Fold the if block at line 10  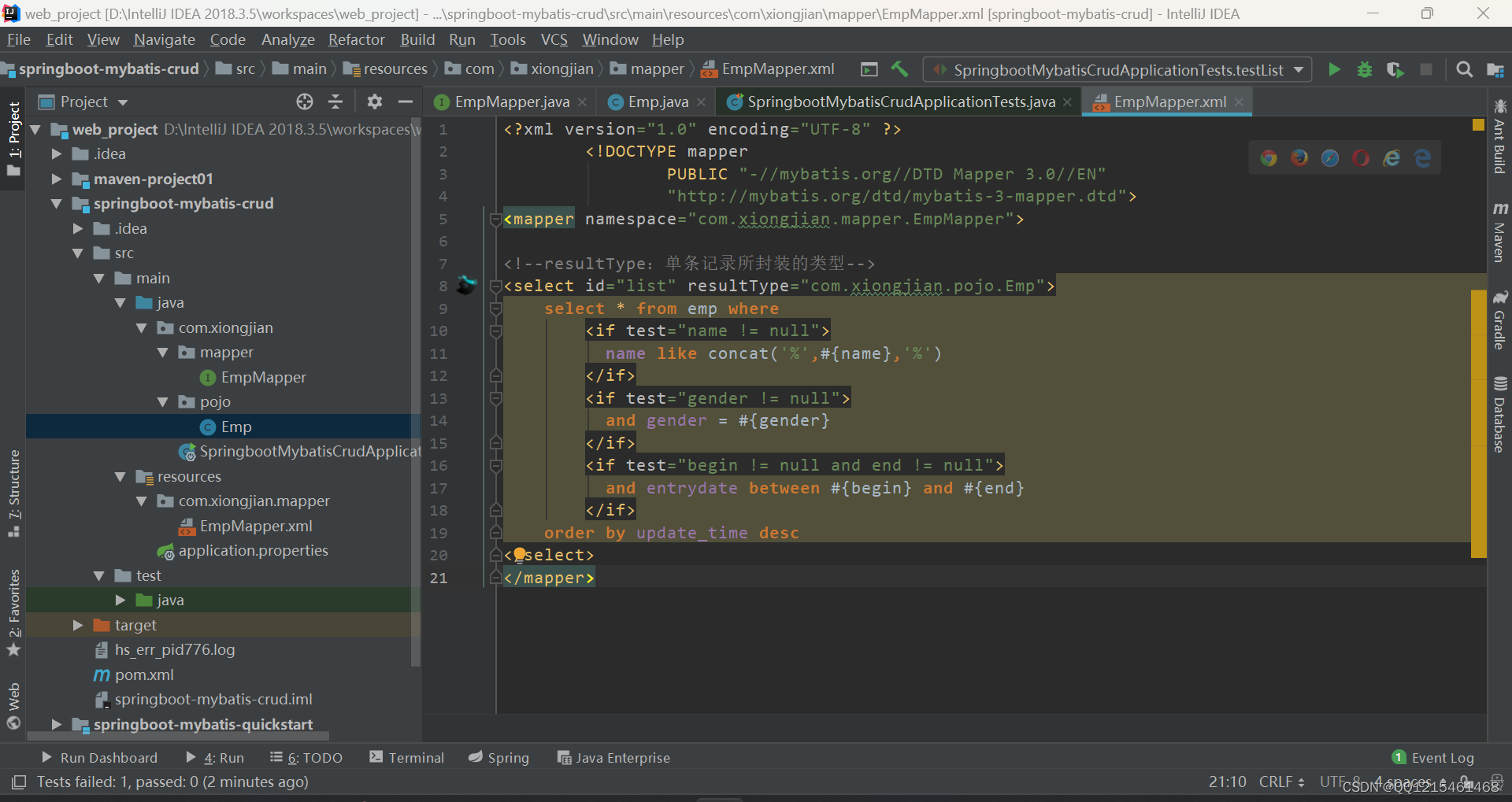point(495,331)
